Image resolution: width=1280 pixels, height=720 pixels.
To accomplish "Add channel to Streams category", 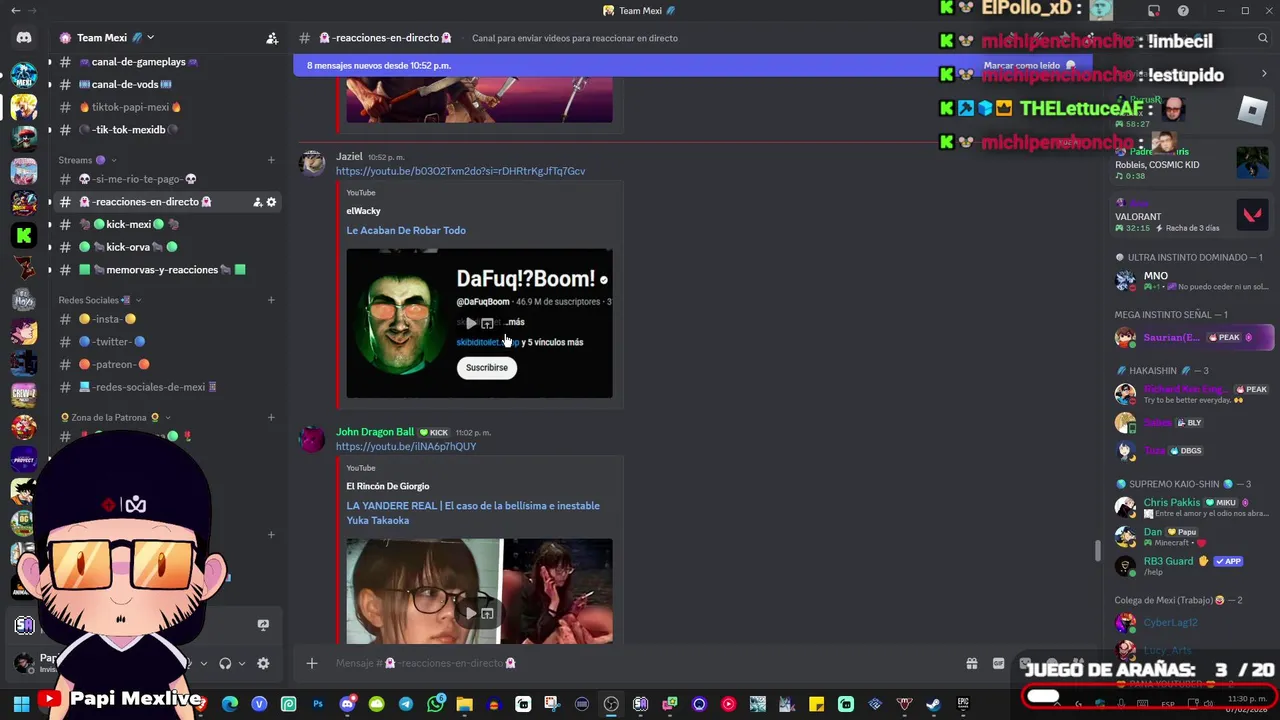I will click(x=271, y=160).
